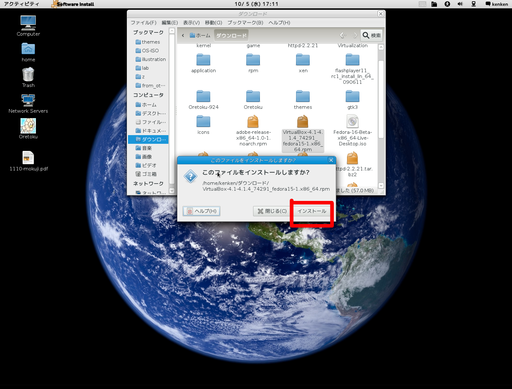
Task: Open the Go menu in the file manager
Action: (213, 23)
